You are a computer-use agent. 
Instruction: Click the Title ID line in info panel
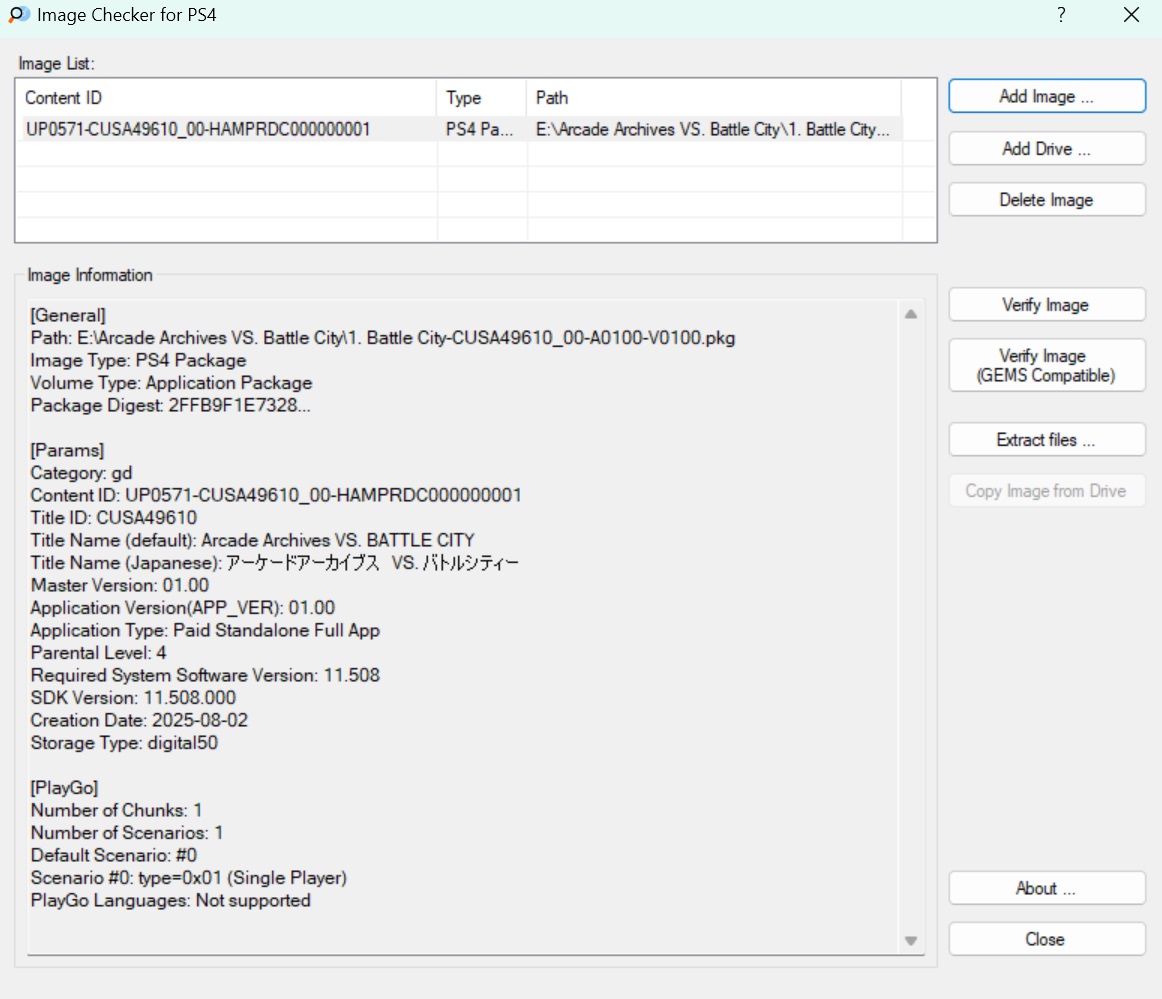[x=114, y=518]
